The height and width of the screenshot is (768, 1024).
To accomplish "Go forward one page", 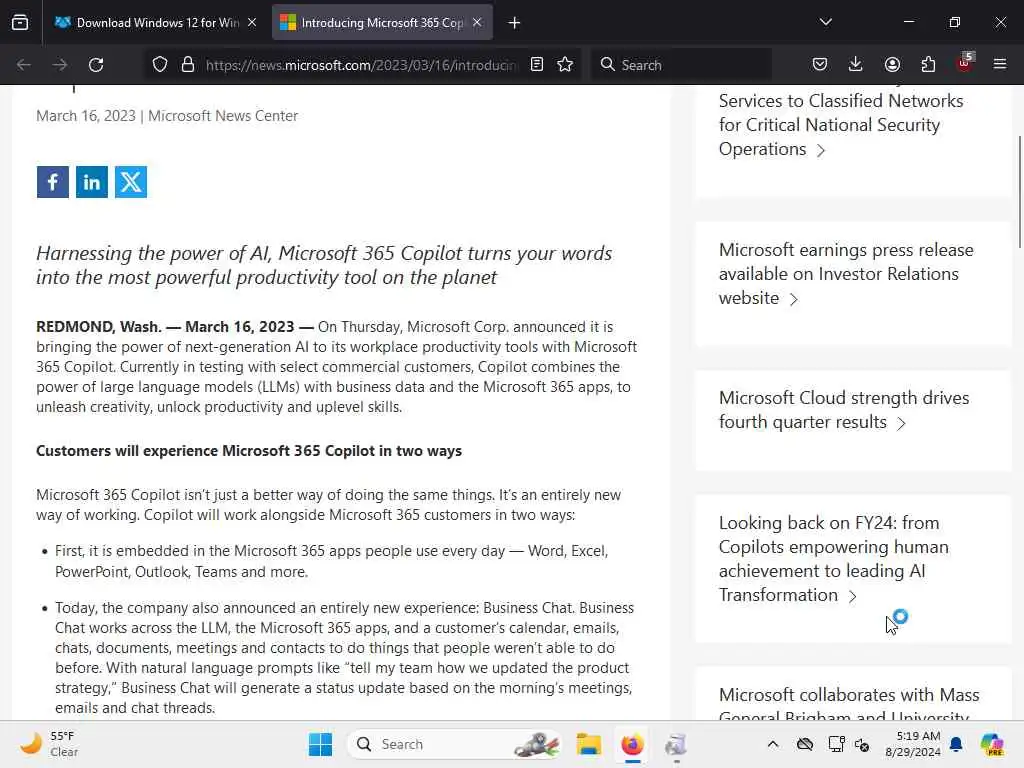I will (x=59, y=65).
